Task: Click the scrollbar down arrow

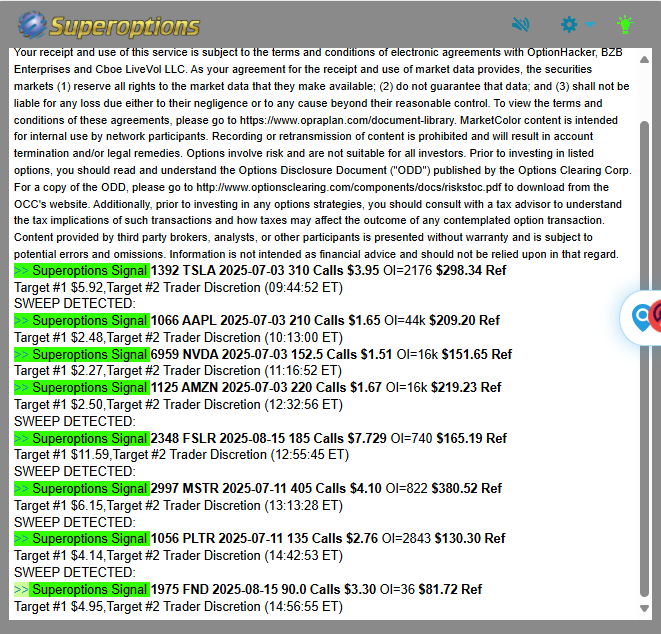Action: point(643,607)
